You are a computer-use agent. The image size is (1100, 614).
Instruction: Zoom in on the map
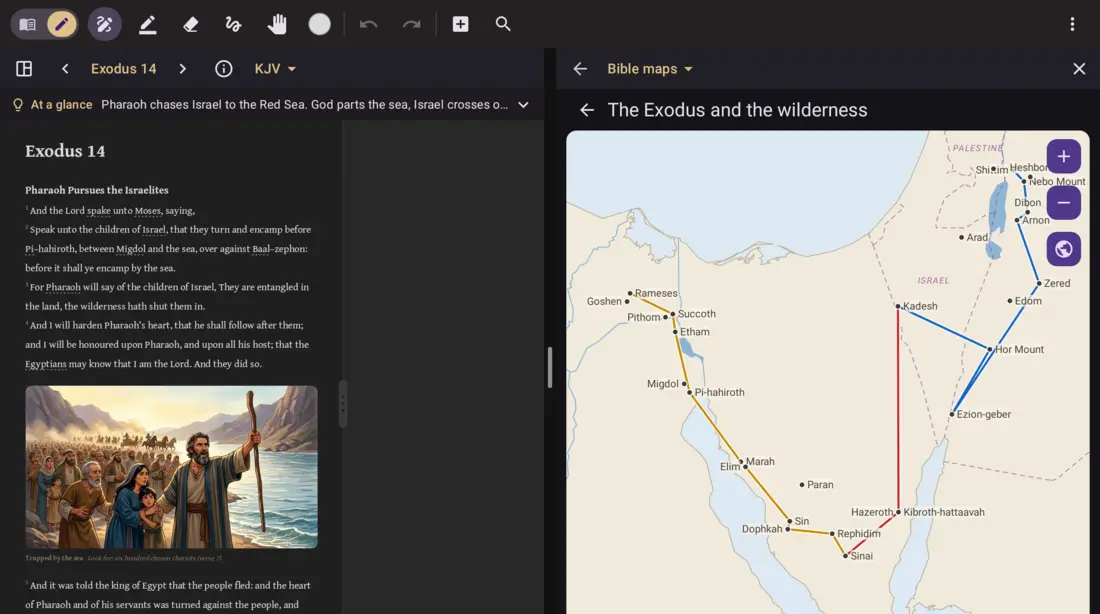pos(1064,156)
